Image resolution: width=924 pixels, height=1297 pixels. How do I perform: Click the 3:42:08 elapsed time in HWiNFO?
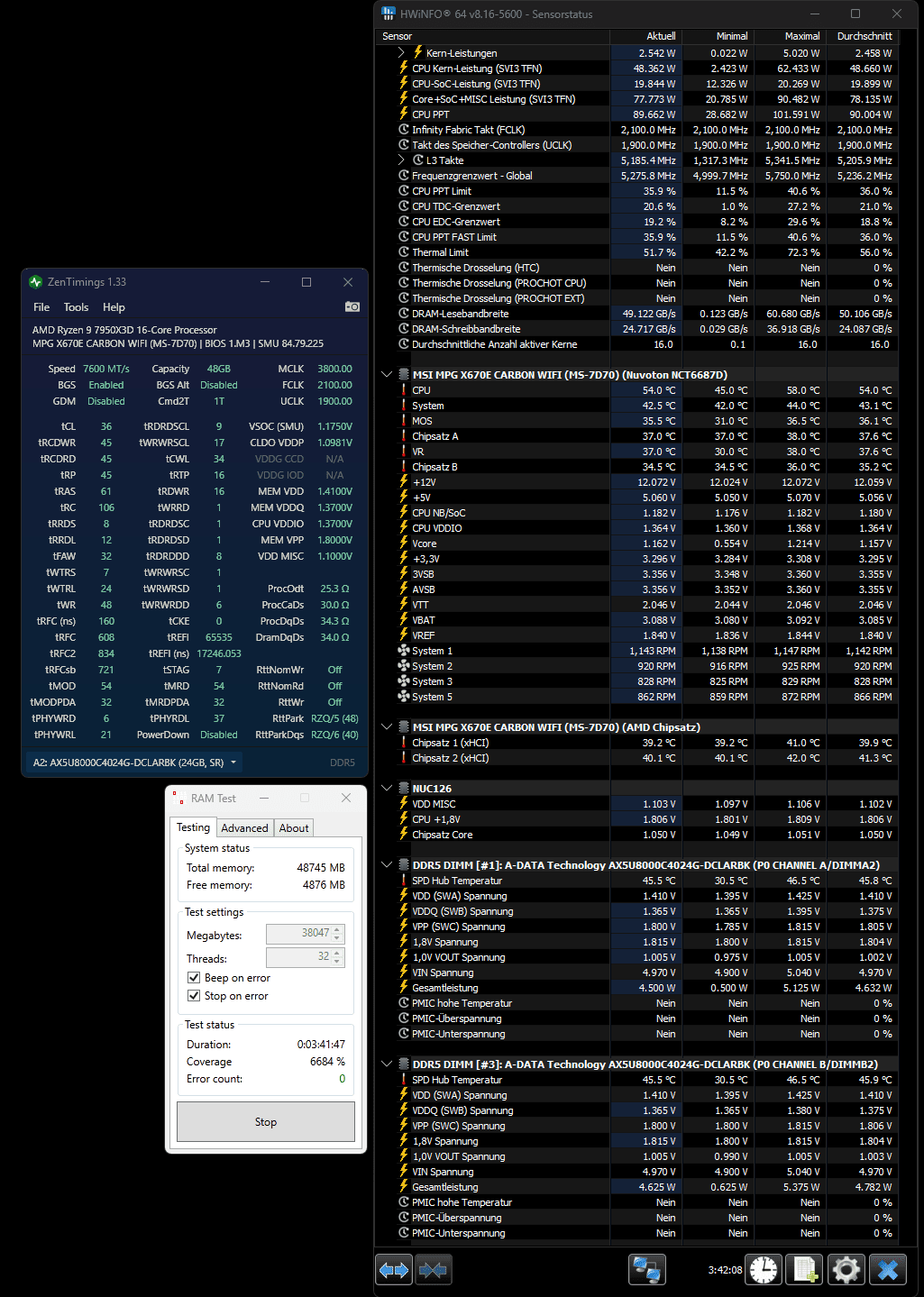[x=725, y=1270]
